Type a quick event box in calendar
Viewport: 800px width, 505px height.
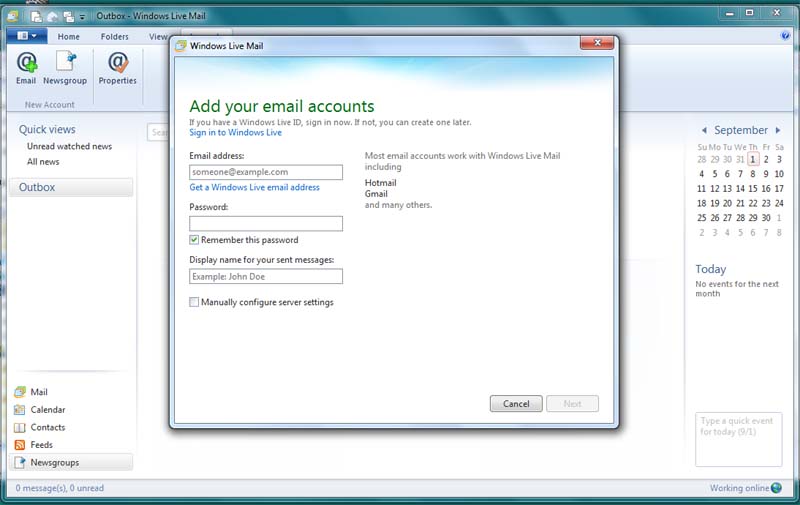pyautogui.click(x=738, y=439)
